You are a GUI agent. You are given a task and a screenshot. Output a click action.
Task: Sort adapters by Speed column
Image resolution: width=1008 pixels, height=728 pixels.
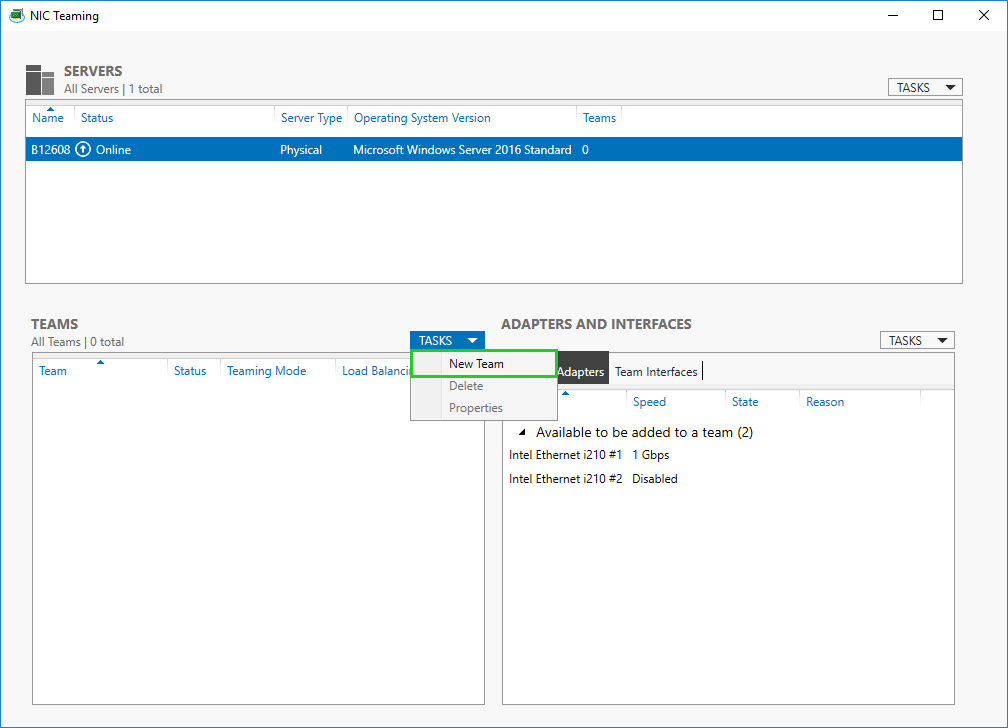point(649,402)
